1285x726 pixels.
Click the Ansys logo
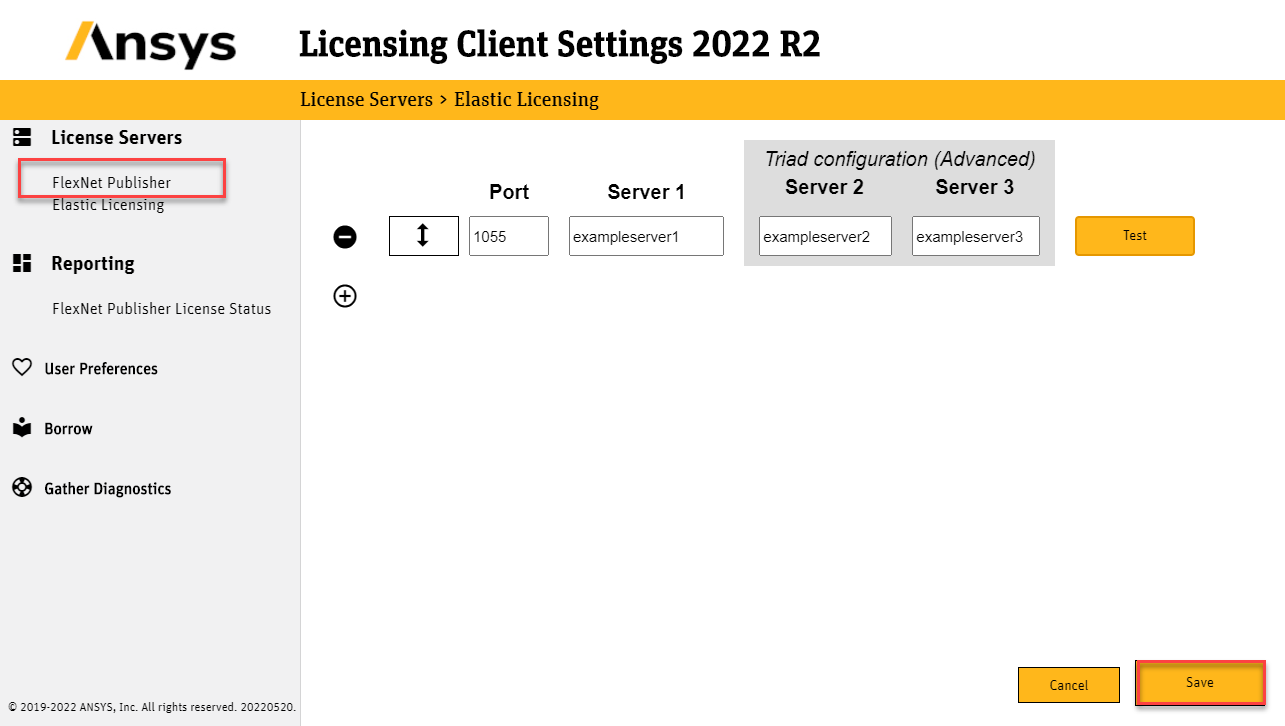tap(151, 46)
